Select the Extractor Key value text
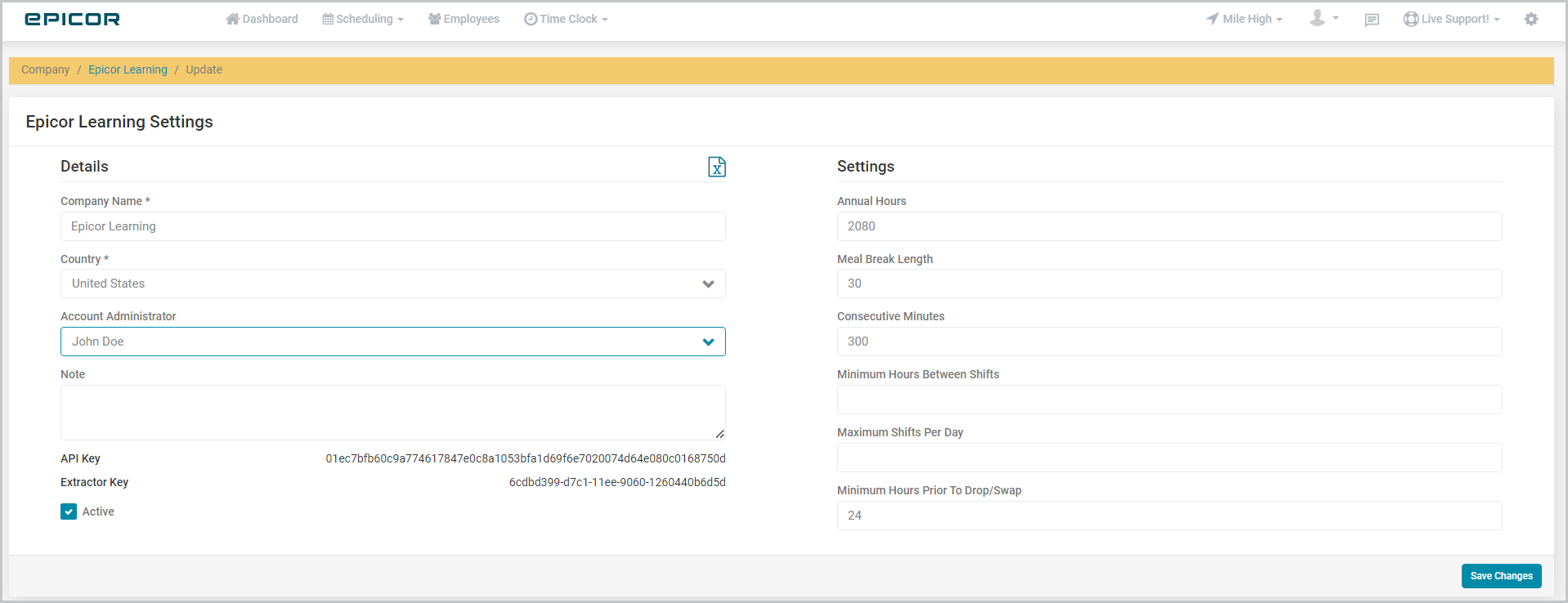Screen dimensions: 1568x603 click(x=617, y=482)
